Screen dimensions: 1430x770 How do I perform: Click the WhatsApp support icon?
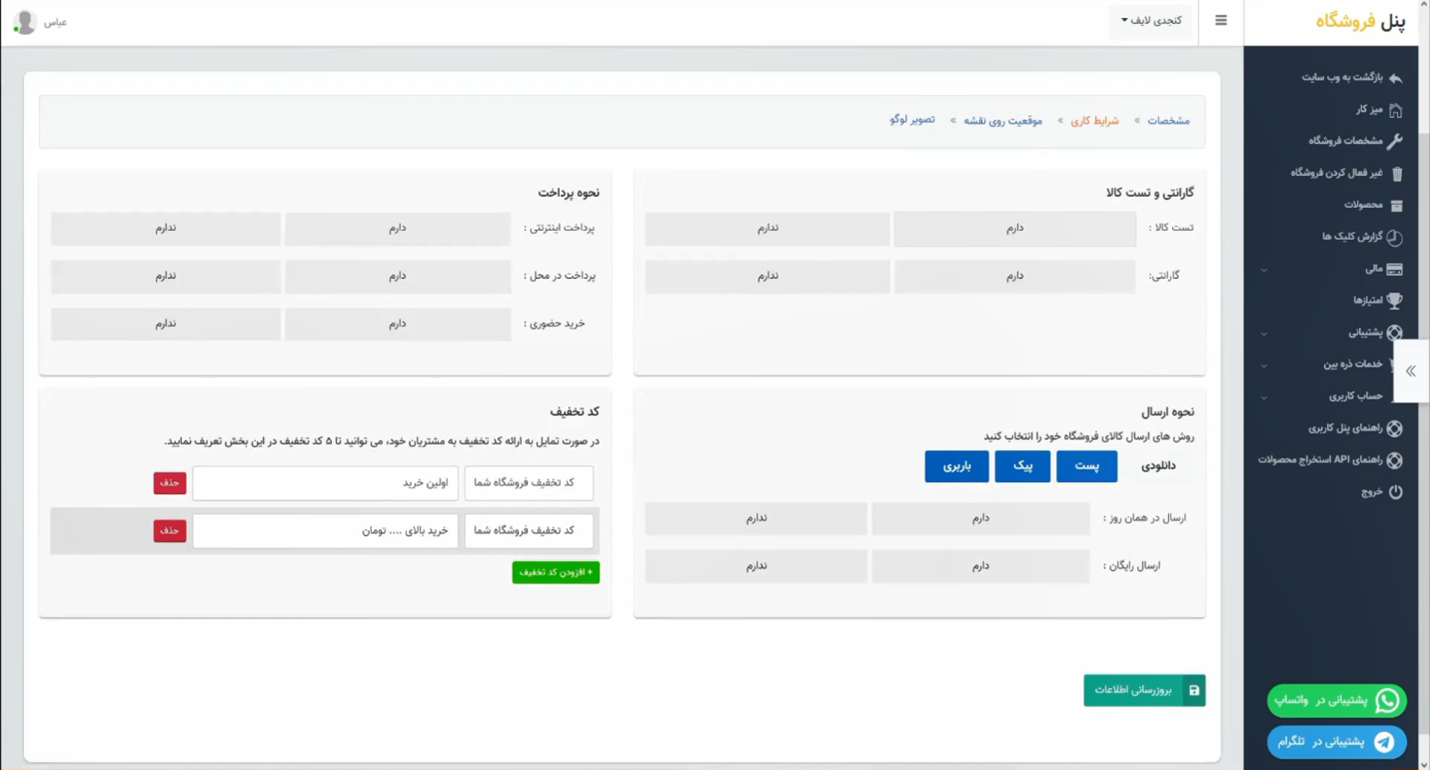click(1387, 701)
